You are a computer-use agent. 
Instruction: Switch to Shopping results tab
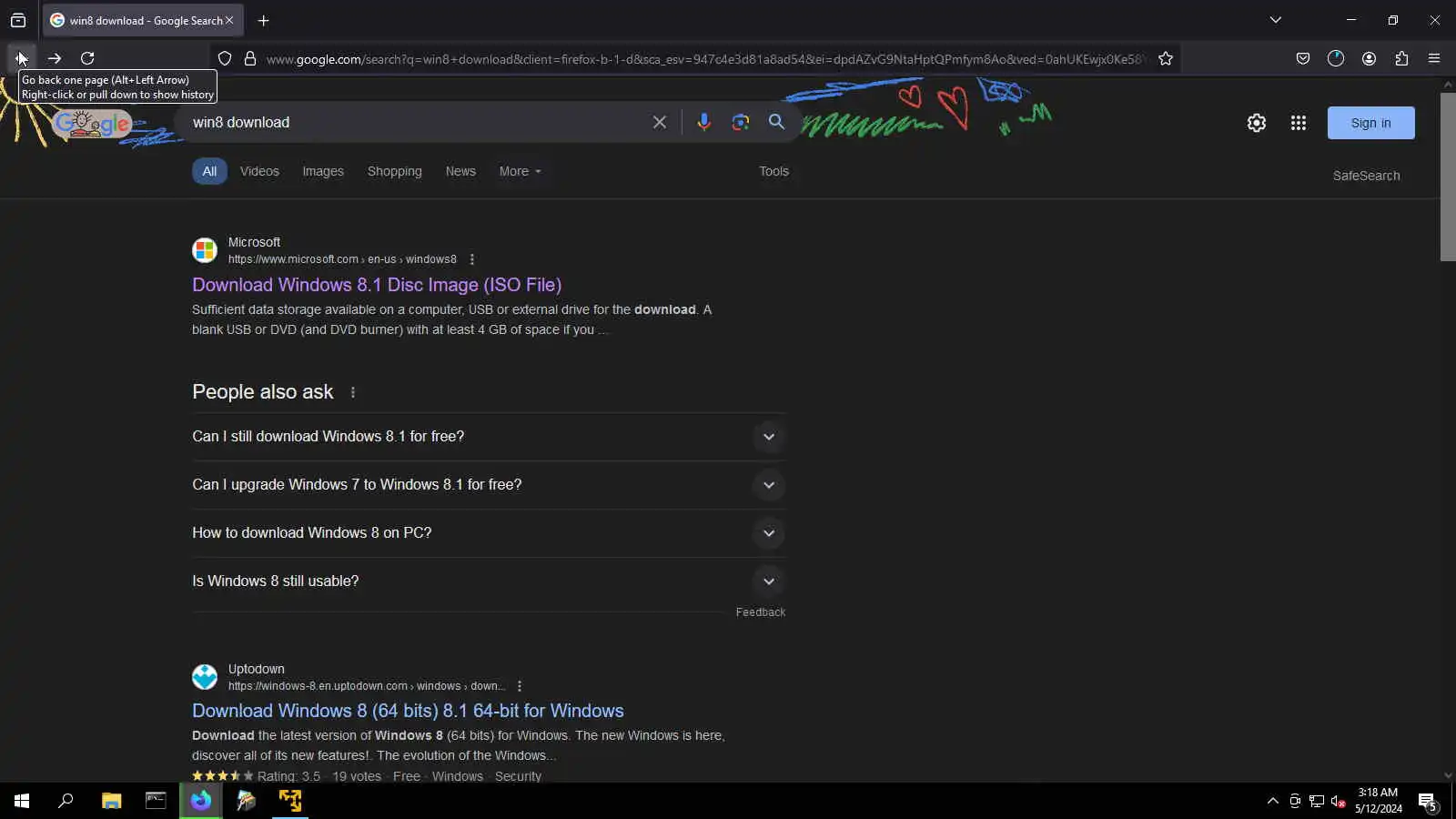point(394,171)
